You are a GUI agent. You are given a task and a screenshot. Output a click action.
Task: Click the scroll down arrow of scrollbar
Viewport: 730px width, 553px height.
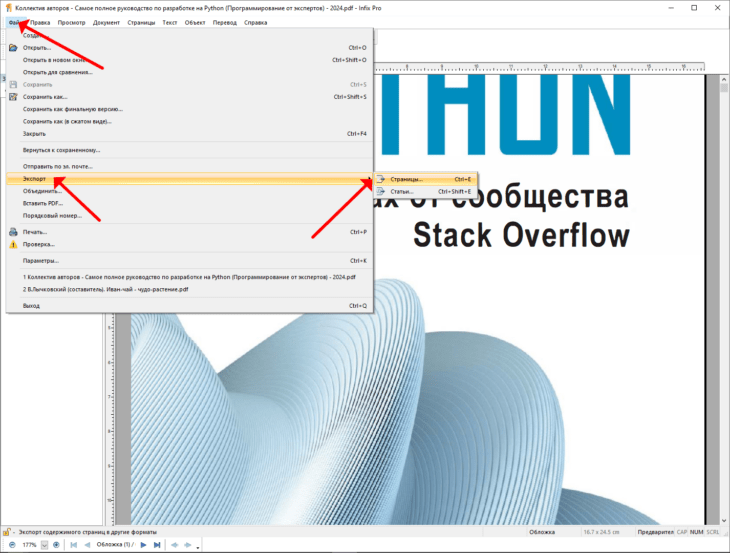click(x=724, y=521)
